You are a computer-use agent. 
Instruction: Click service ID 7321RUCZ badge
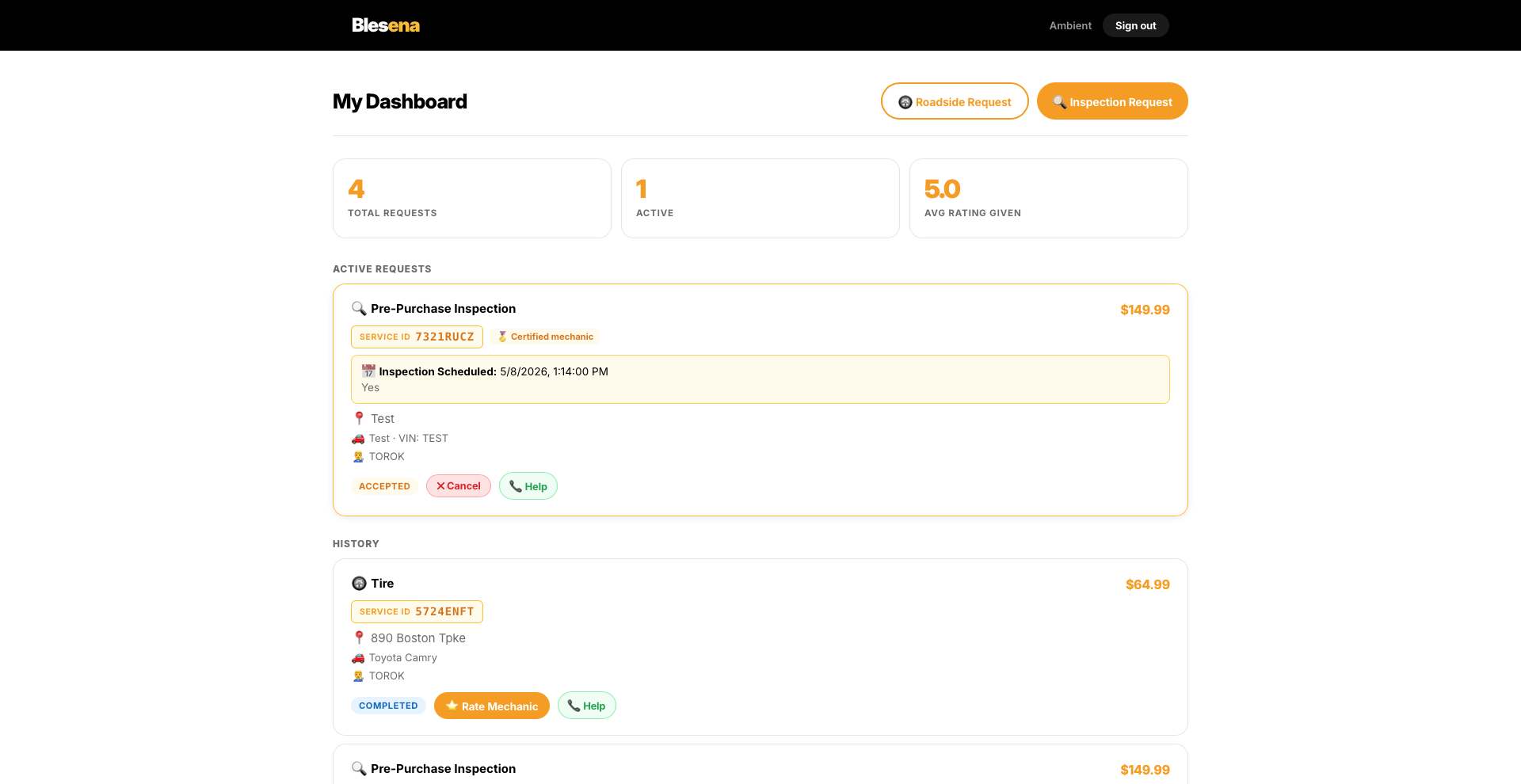point(417,337)
